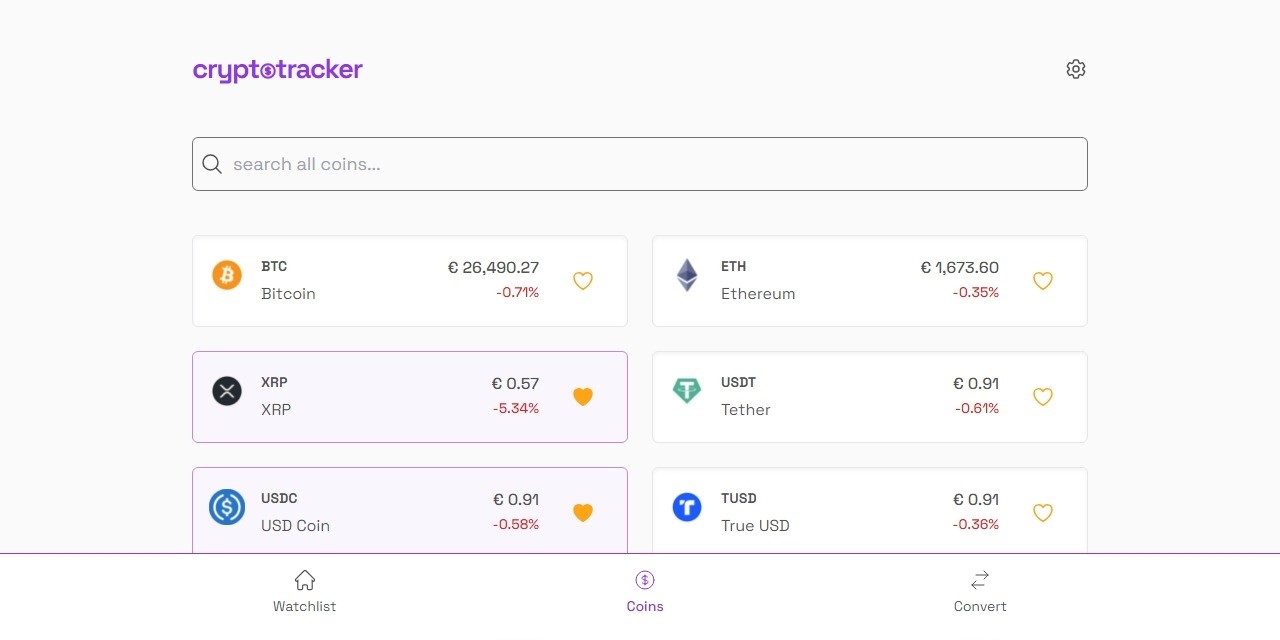Click the USD Coin blue logo icon

click(x=227, y=507)
